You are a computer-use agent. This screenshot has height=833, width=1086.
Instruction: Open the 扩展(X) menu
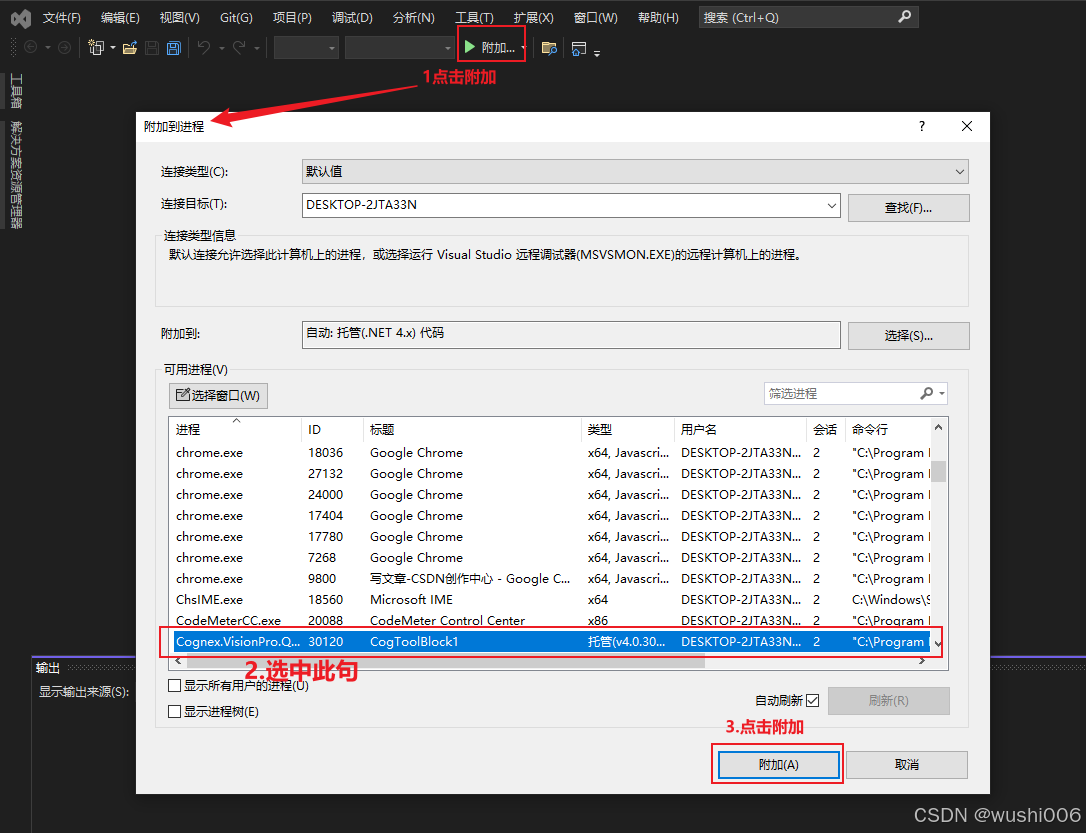pos(533,17)
